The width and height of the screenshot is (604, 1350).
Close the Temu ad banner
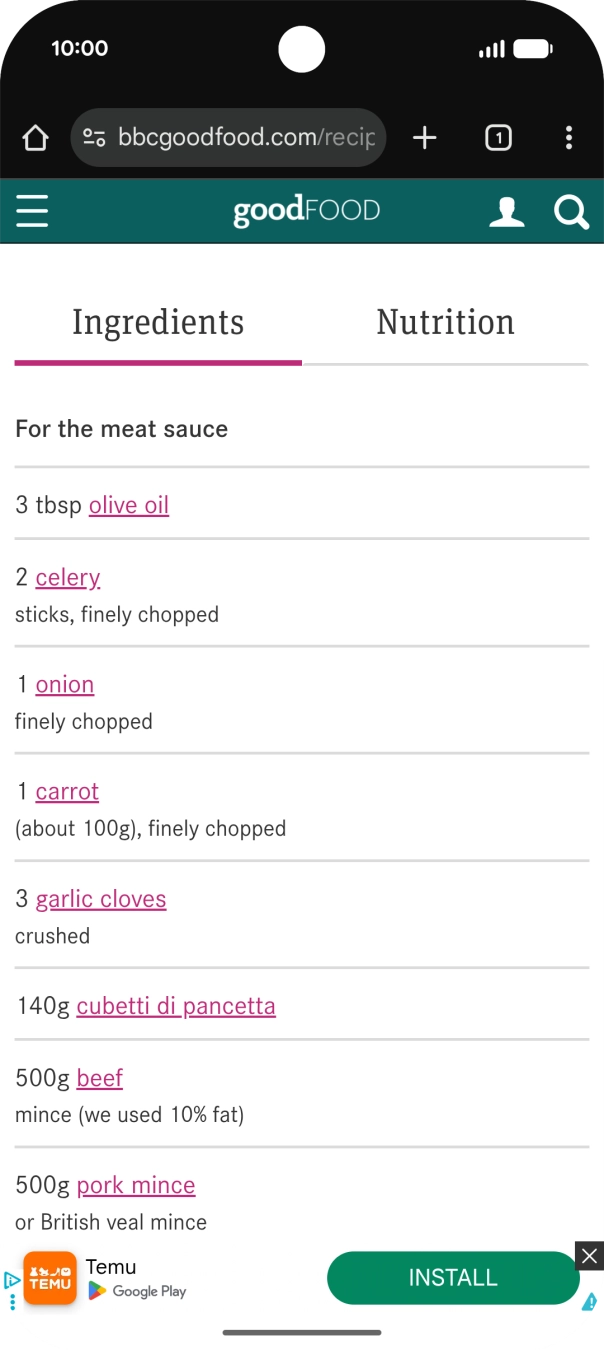[589, 1256]
